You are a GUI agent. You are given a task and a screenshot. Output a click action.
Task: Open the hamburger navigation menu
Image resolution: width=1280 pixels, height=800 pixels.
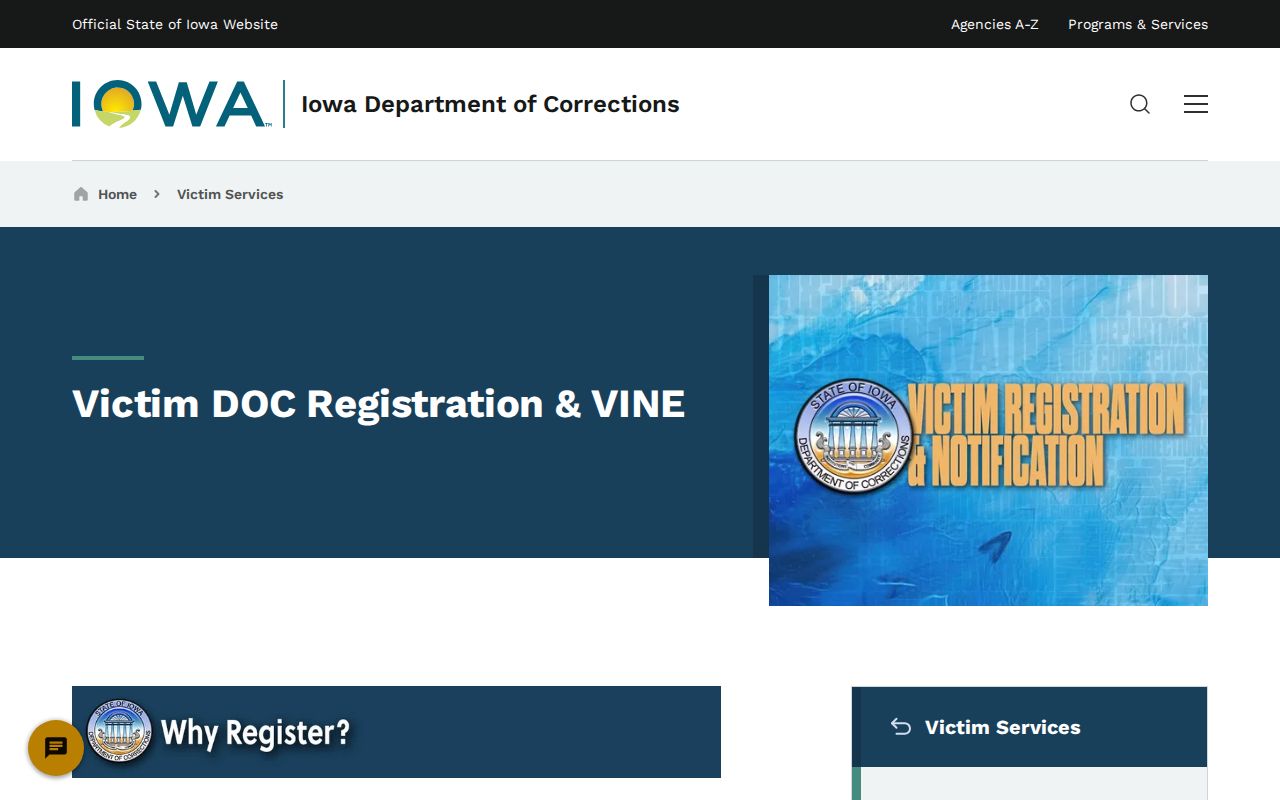point(1196,104)
